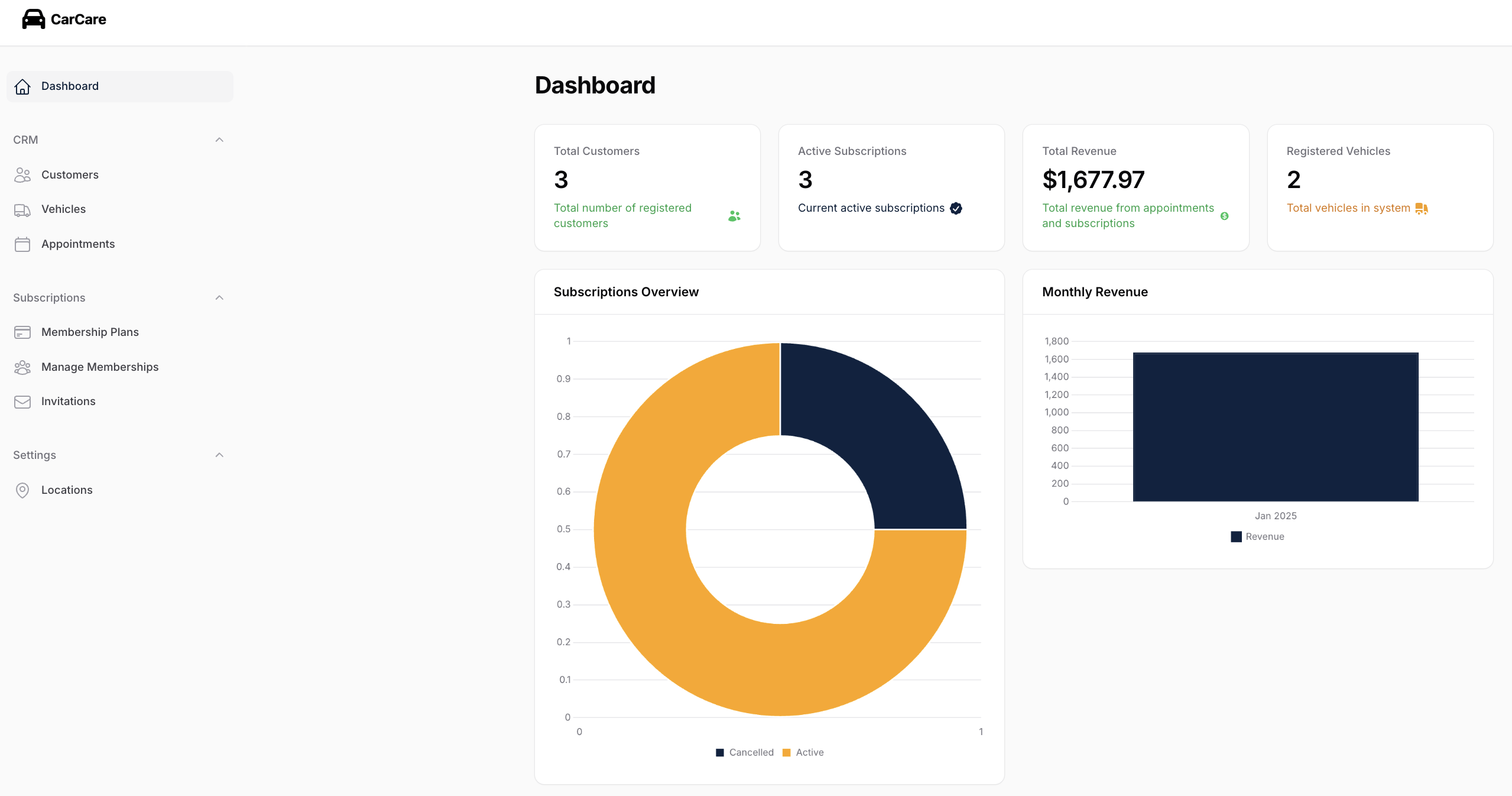The height and width of the screenshot is (796, 1512).
Task: Click the 1,800 label on revenue axis
Action: 1056,341
